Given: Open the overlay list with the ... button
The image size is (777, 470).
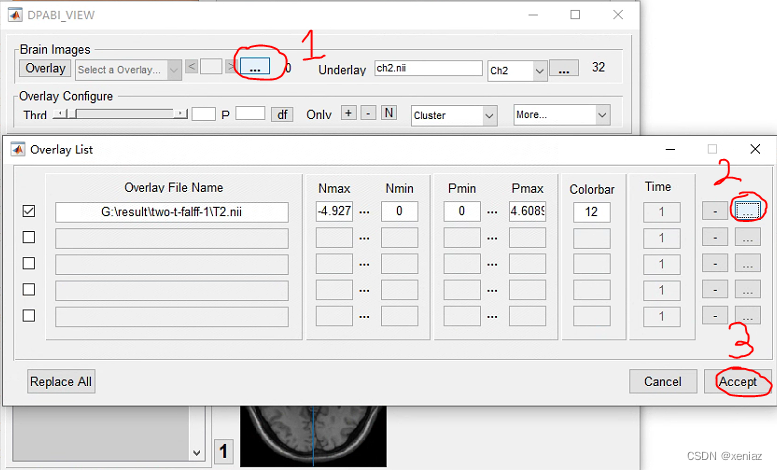Looking at the screenshot, I should click(x=255, y=66).
